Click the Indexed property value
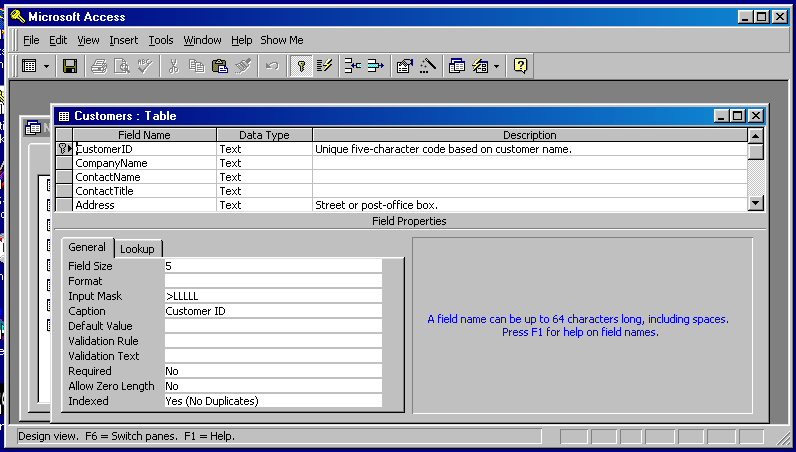This screenshot has width=796, height=452. point(273,401)
